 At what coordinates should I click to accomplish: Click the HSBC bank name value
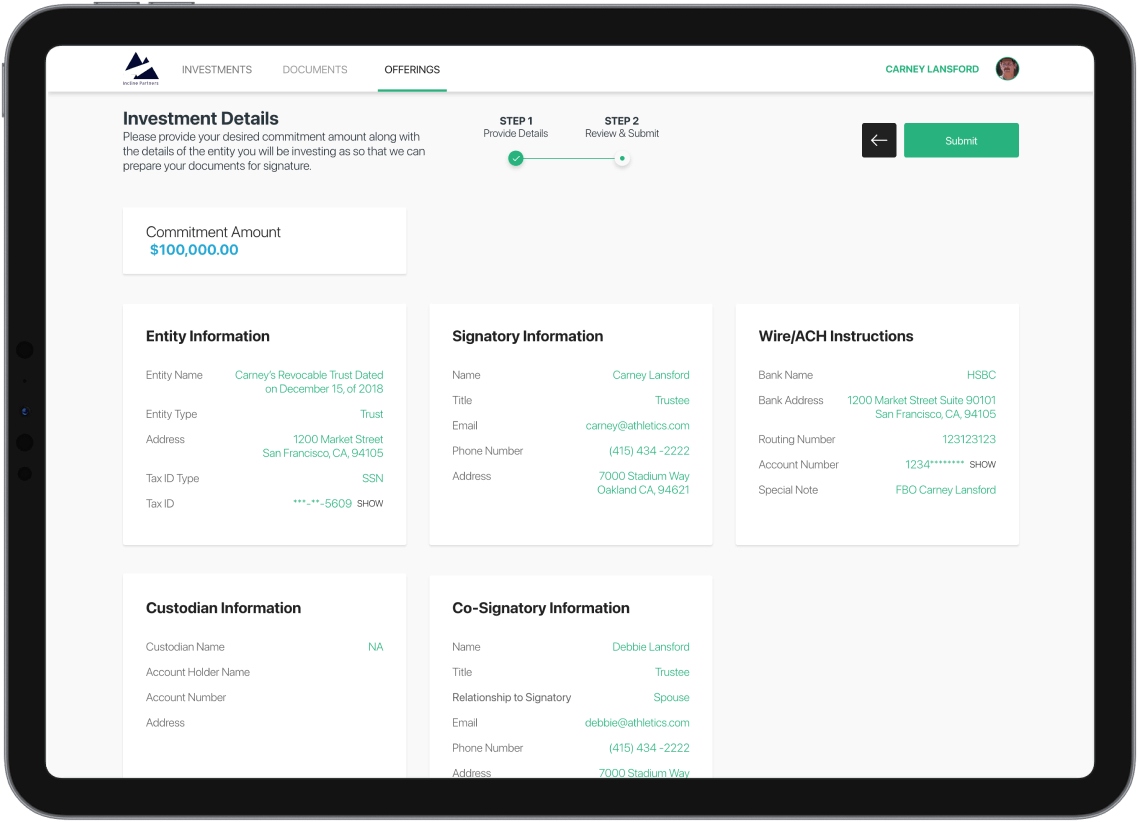pos(981,375)
